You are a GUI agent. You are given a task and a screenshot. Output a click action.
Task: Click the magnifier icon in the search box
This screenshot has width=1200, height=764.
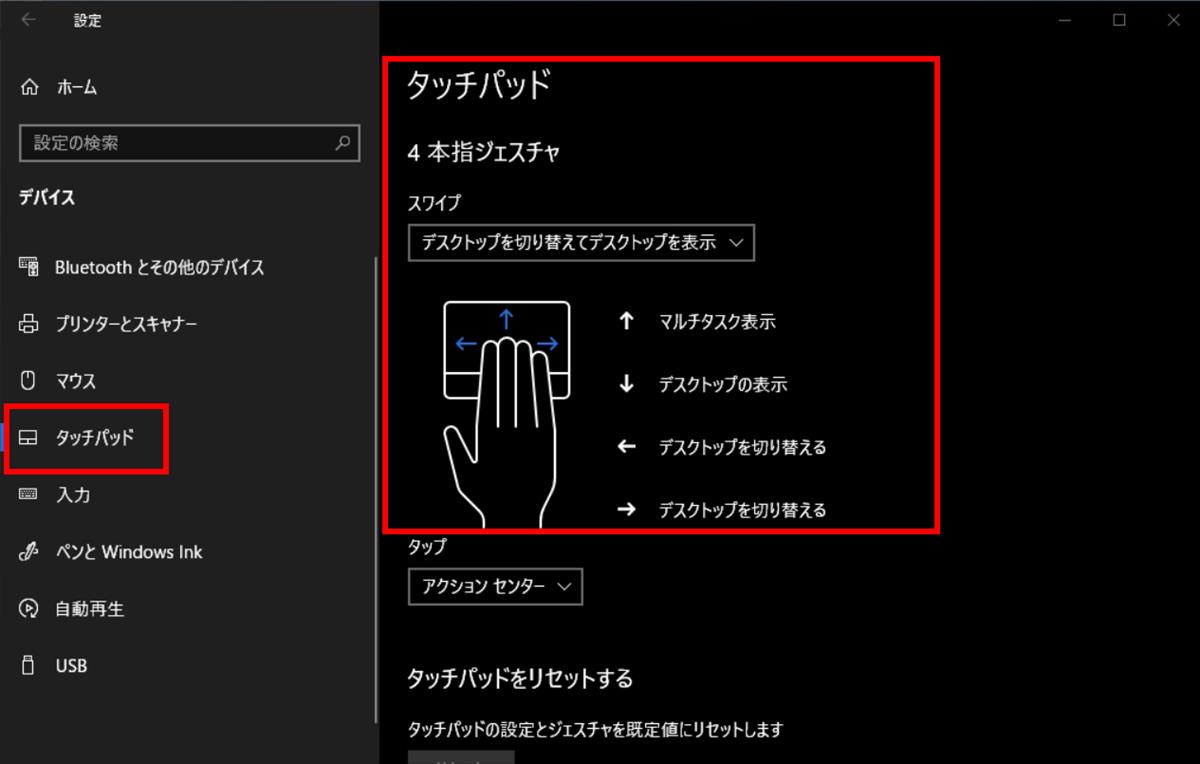click(x=342, y=143)
